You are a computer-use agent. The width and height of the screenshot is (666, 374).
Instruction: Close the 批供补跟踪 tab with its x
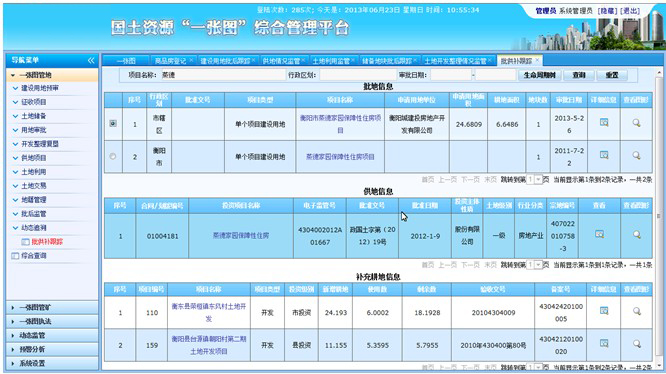(537, 61)
